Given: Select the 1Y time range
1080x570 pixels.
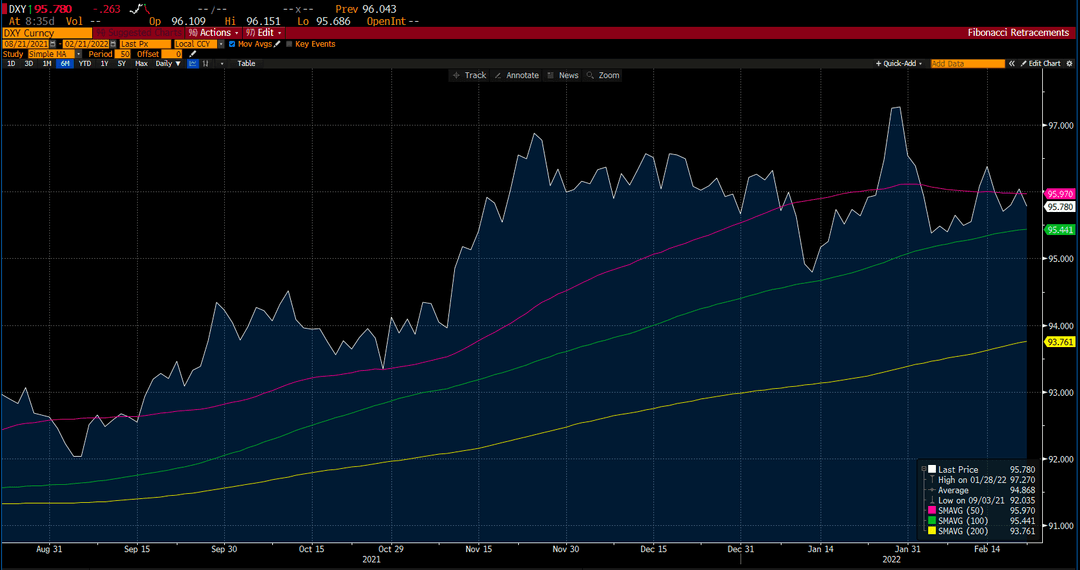Looking at the screenshot, I should point(104,63).
